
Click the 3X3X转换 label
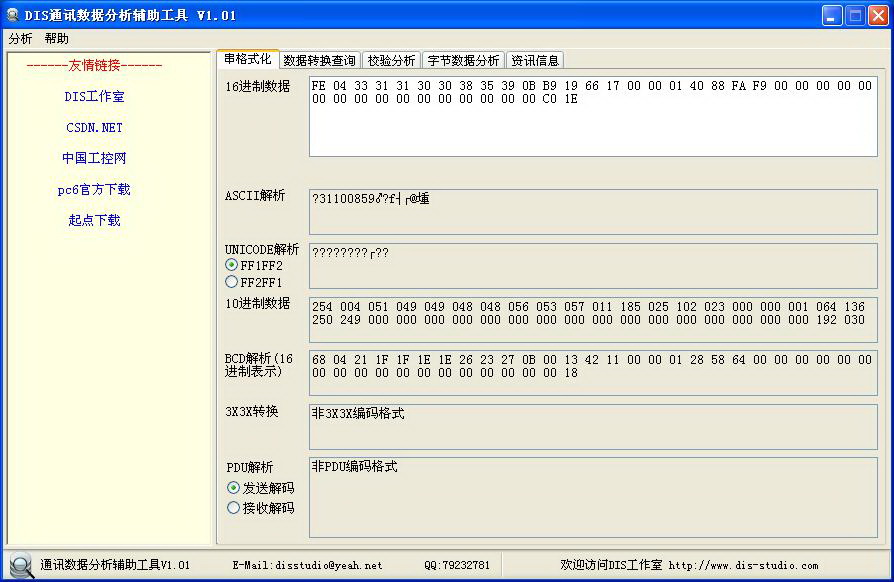click(x=251, y=412)
